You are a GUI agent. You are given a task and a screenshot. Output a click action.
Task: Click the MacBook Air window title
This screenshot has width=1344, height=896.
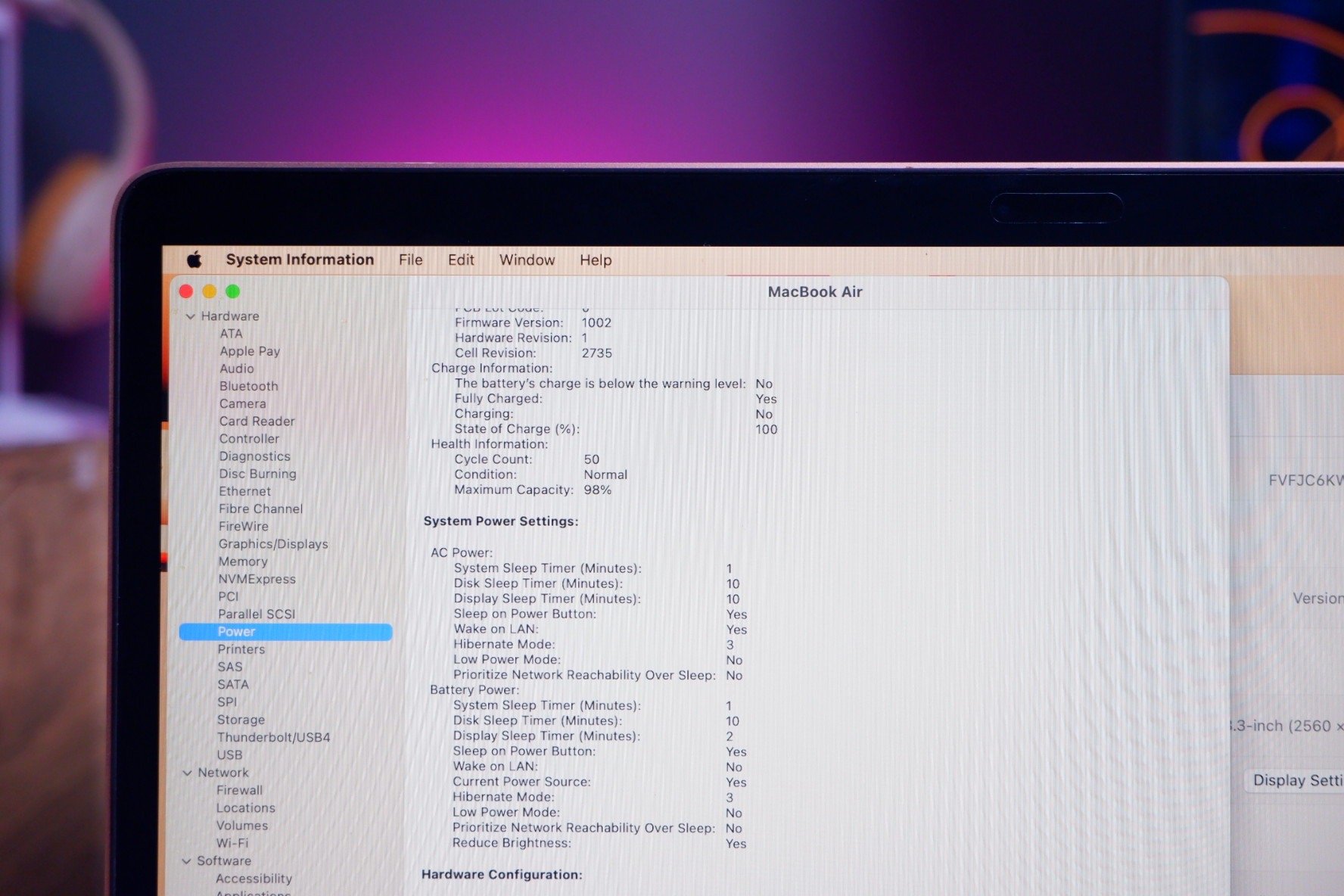click(x=815, y=292)
